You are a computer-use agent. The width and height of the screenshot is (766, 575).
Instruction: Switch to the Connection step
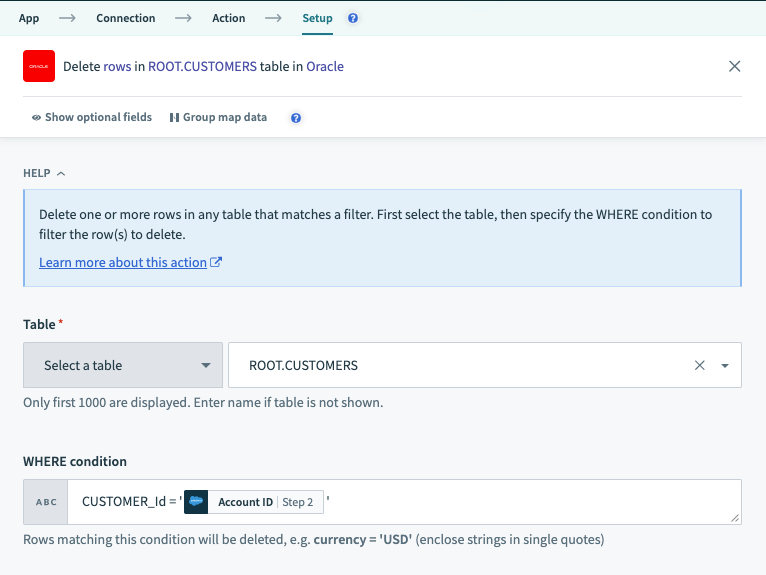coord(125,18)
